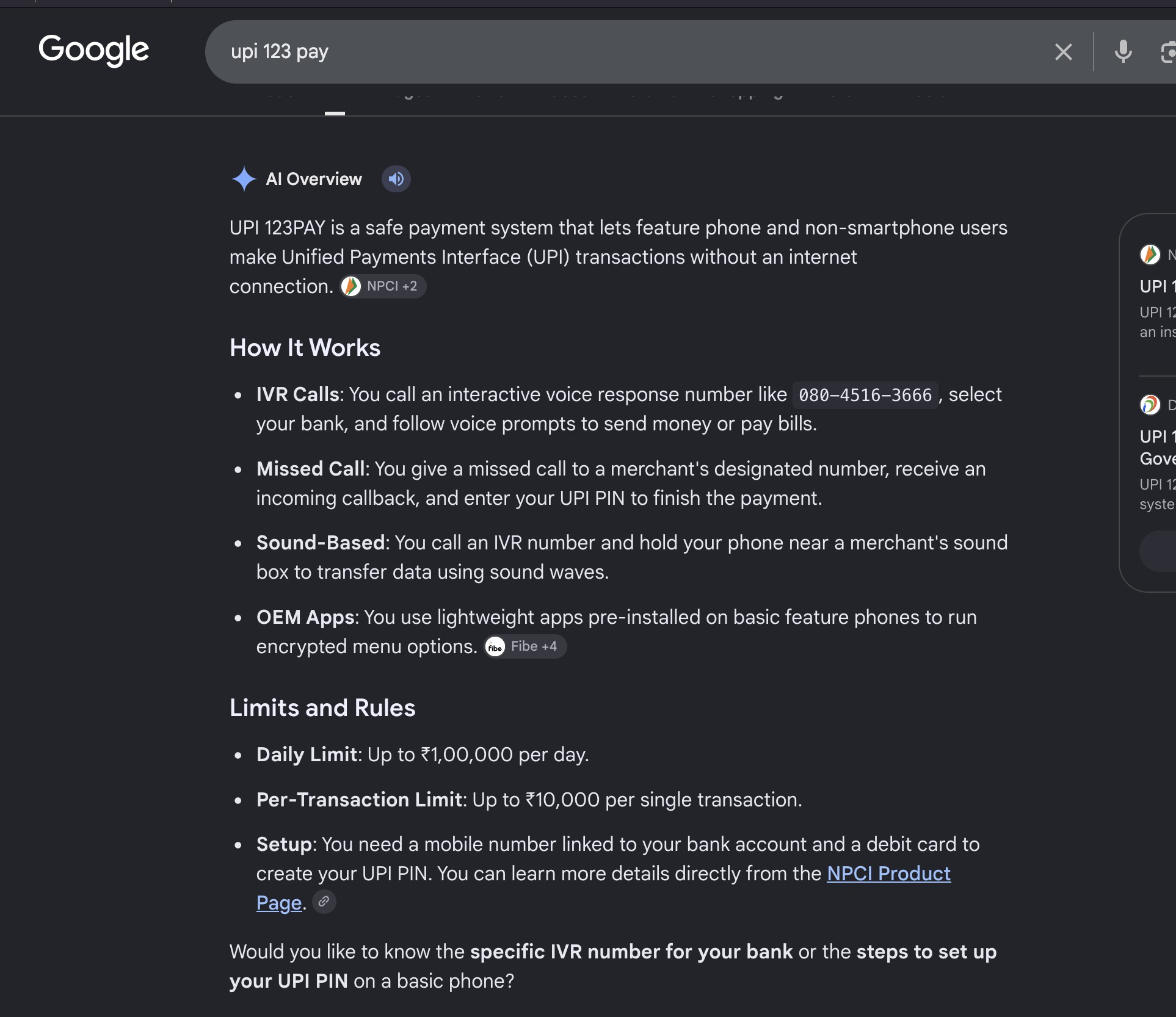Click 'specific IVR number for your bank' text
The image size is (1176, 1017).
(631, 952)
